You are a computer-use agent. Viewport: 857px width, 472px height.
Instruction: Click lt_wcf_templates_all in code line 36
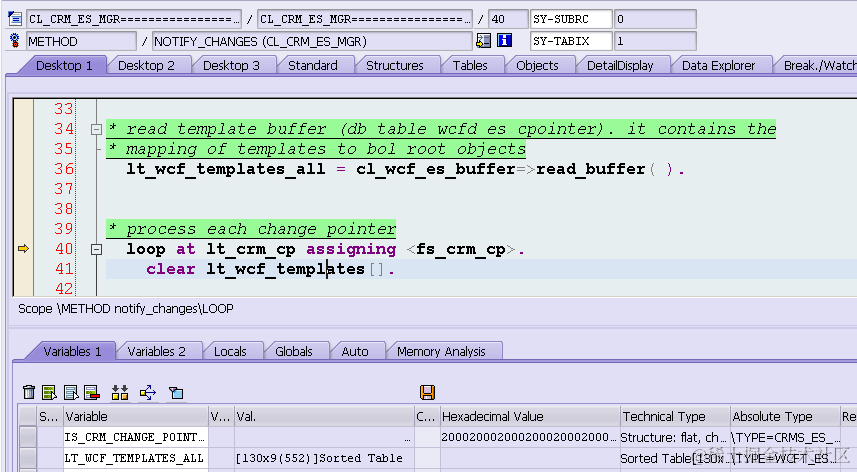point(226,169)
